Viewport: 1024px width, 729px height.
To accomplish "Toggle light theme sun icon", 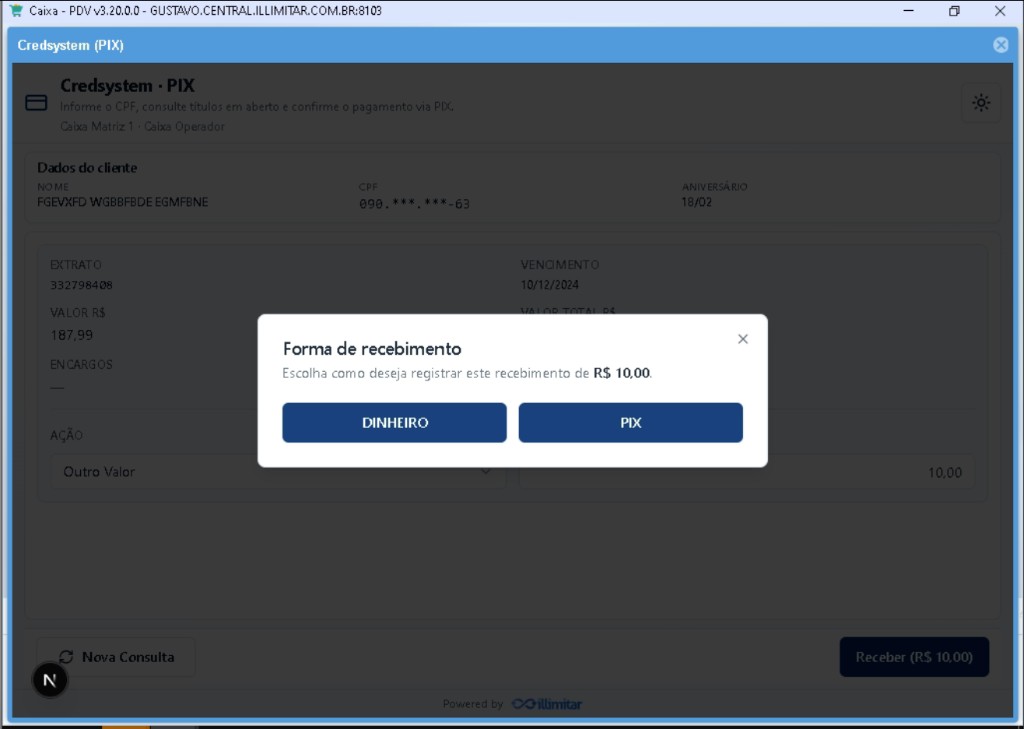I will point(980,103).
